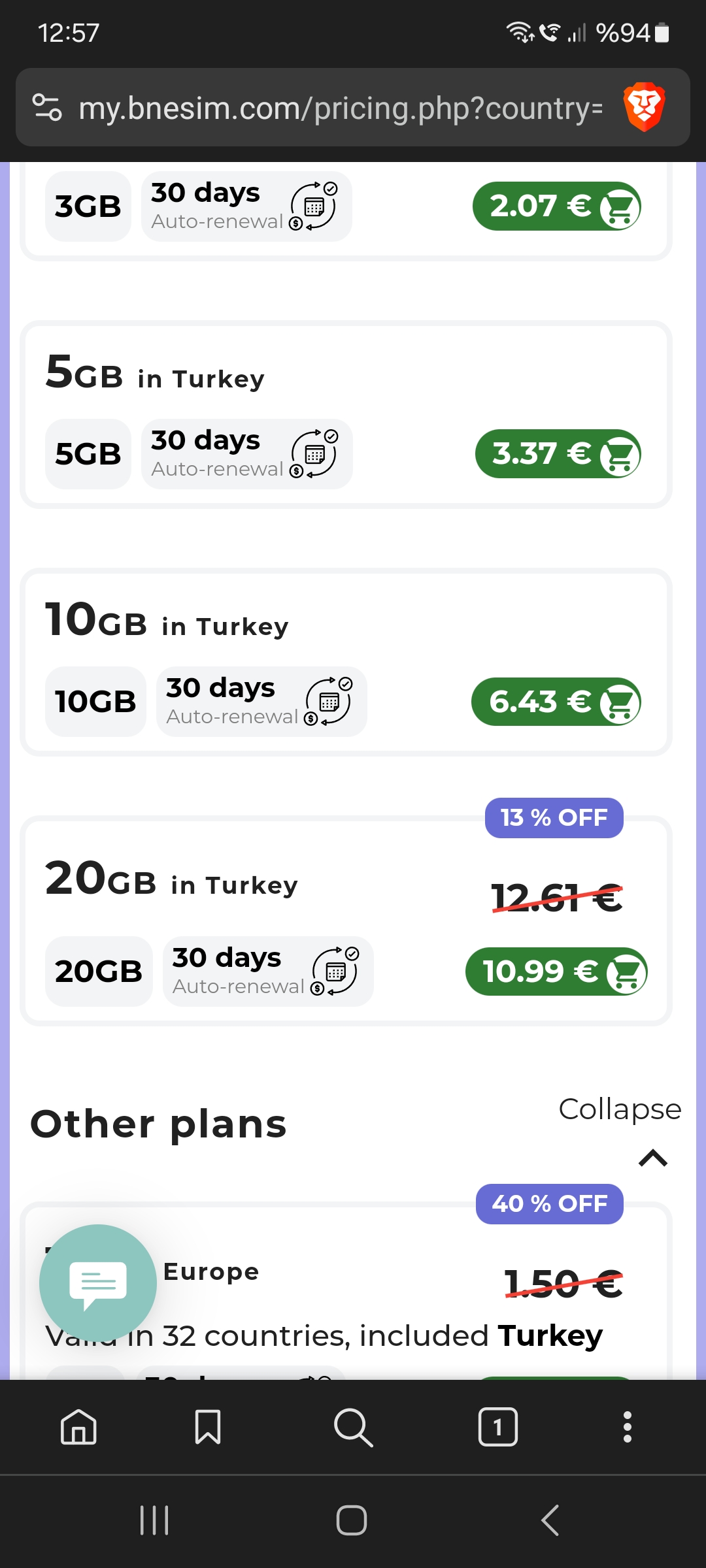Tap the Brave shields lion icon
This screenshot has height=1568, width=706.
(644, 107)
